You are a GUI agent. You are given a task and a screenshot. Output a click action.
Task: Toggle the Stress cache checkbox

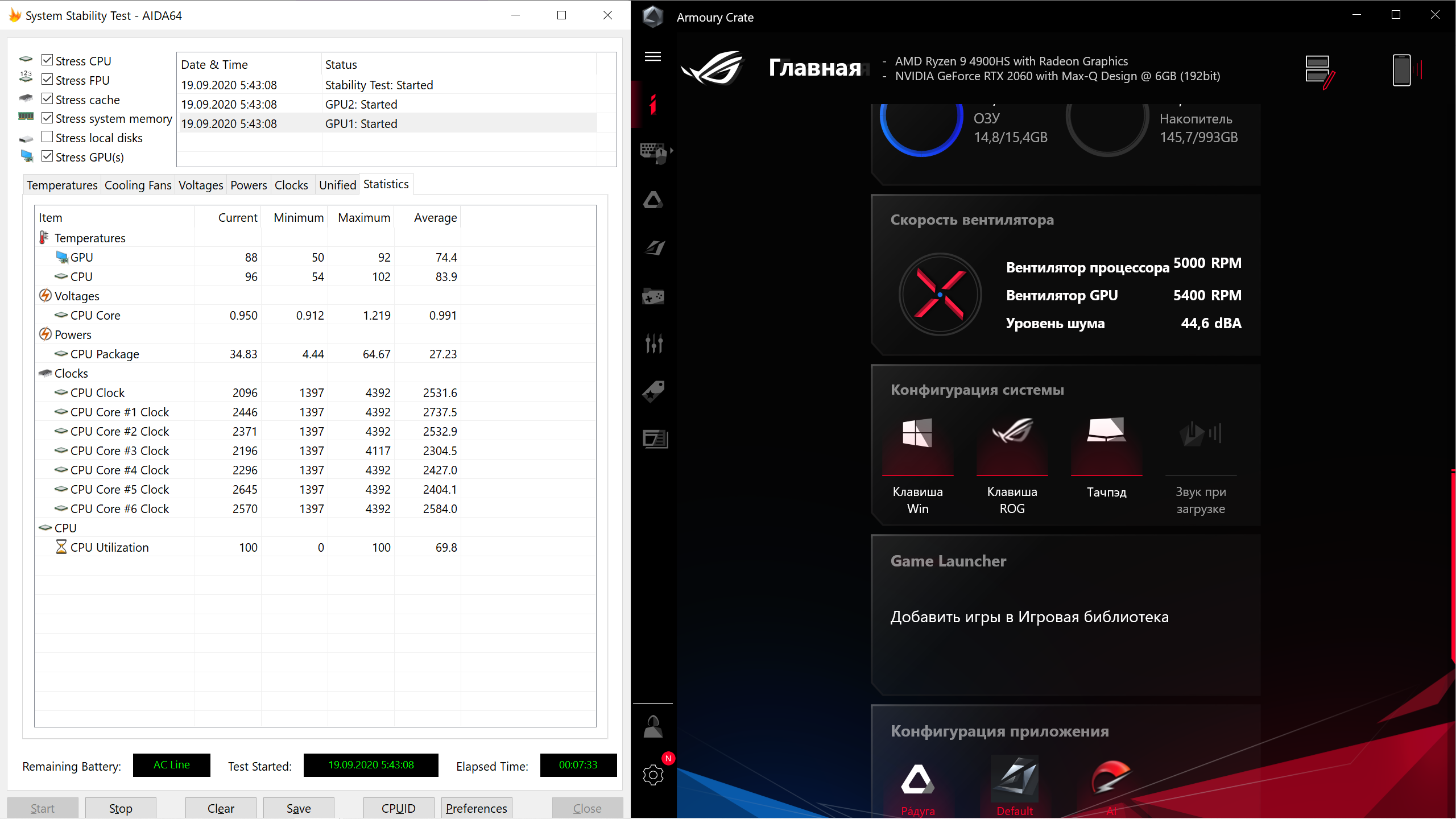pyautogui.click(x=48, y=99)
